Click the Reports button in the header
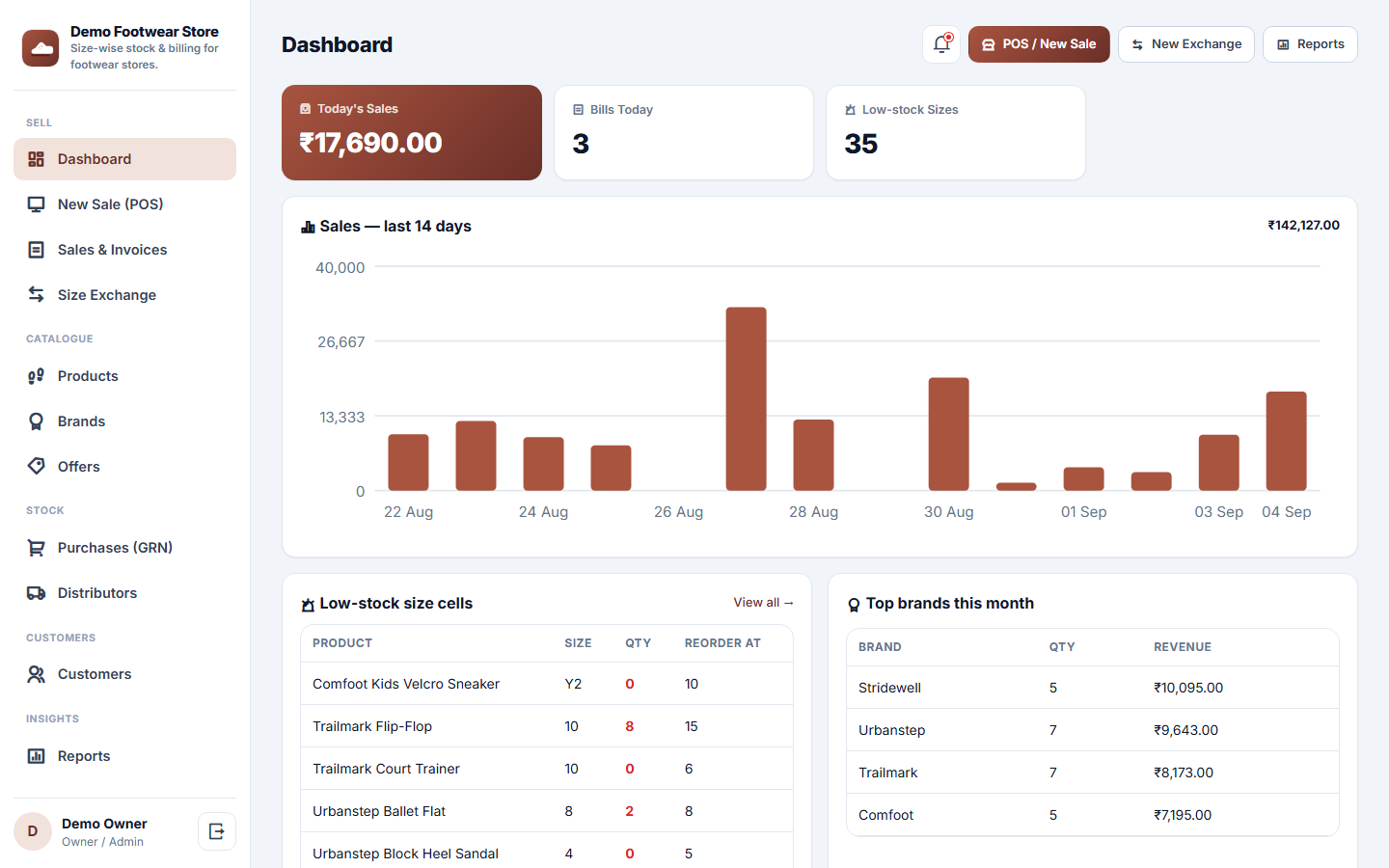The height and width of the screenshot is (868, 1389). pos(1310,44)
